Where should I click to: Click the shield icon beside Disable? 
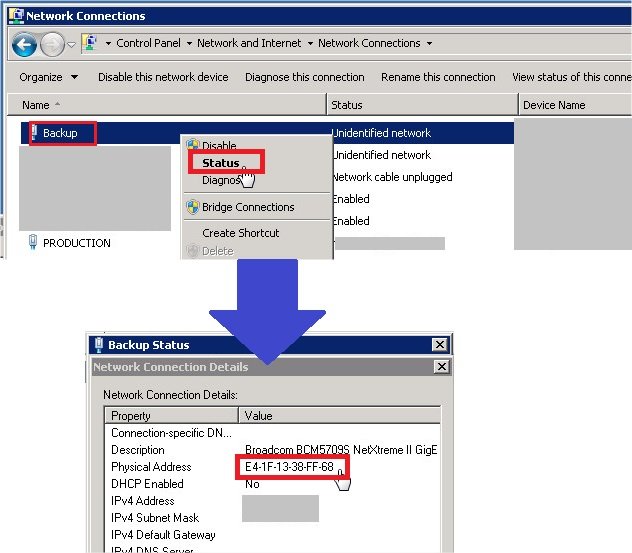pyautogui.click(x=192, y=146)
